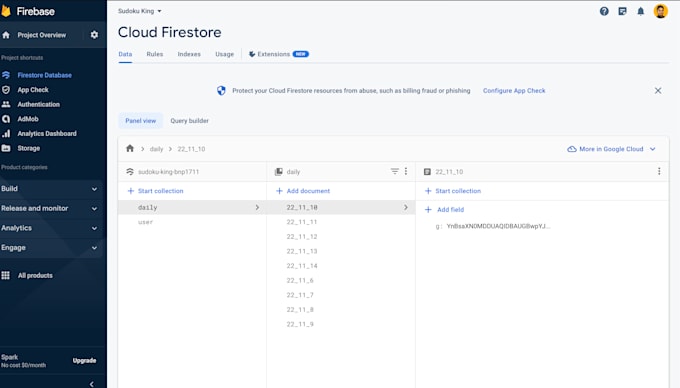Open the 22_11_10 document three-dot menu
The width and height of the screenshot is (680, 388).
click(x=659, y=171)
